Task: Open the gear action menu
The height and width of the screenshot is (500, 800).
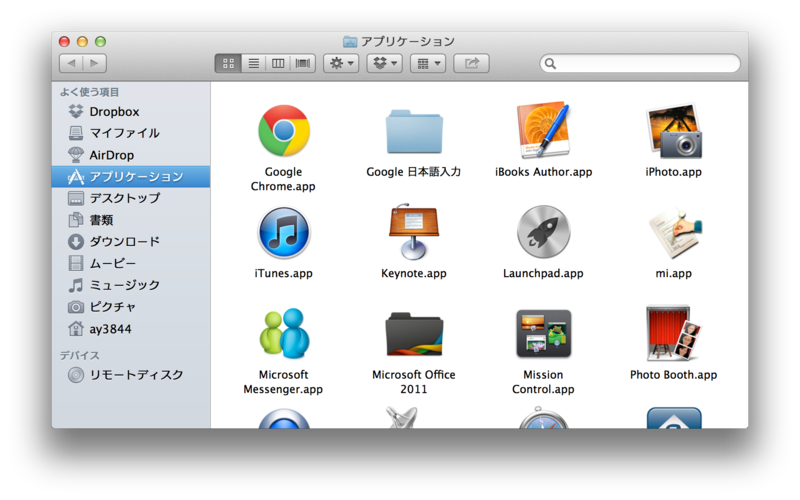Action: click(341, 63)
